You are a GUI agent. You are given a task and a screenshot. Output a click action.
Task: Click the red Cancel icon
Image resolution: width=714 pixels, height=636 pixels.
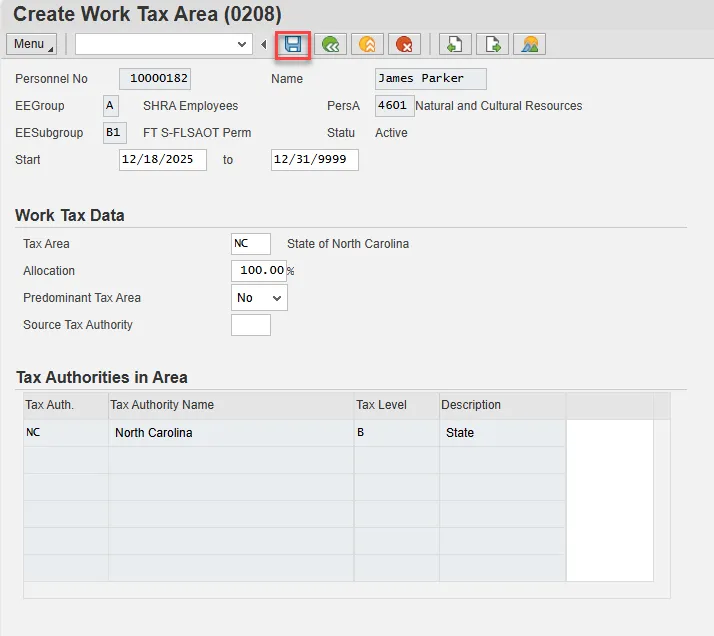point(404,44)
